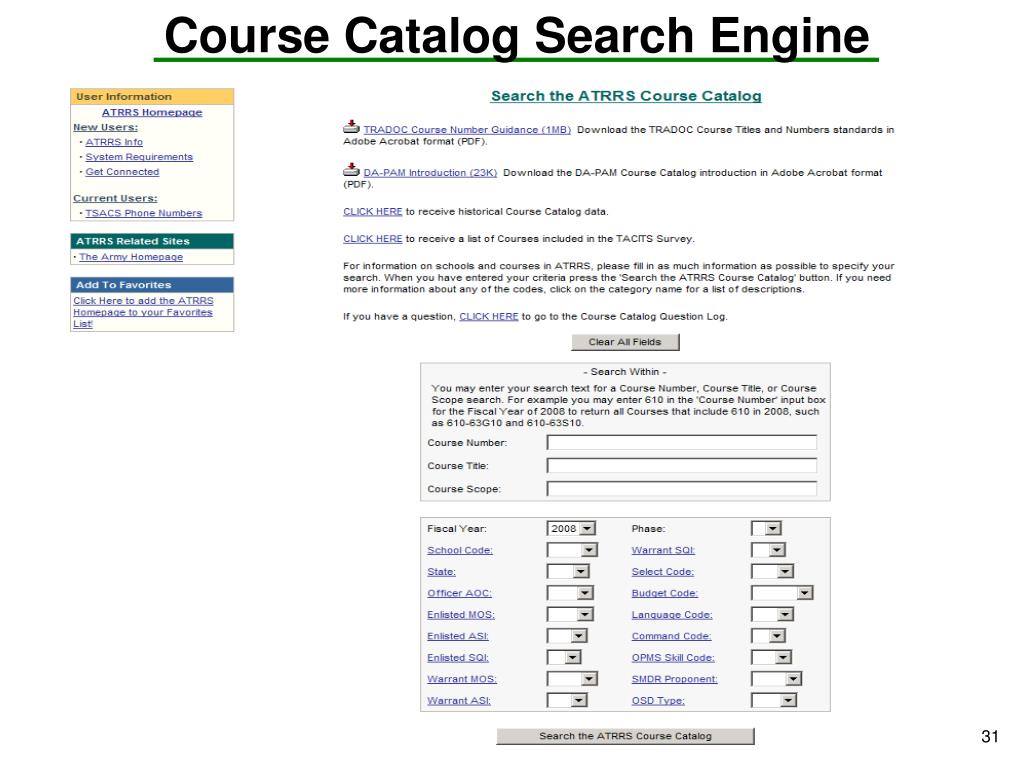Click the ATRRS Related Sites panel header
Viewport: 1024px width, 768px height.
152,241
